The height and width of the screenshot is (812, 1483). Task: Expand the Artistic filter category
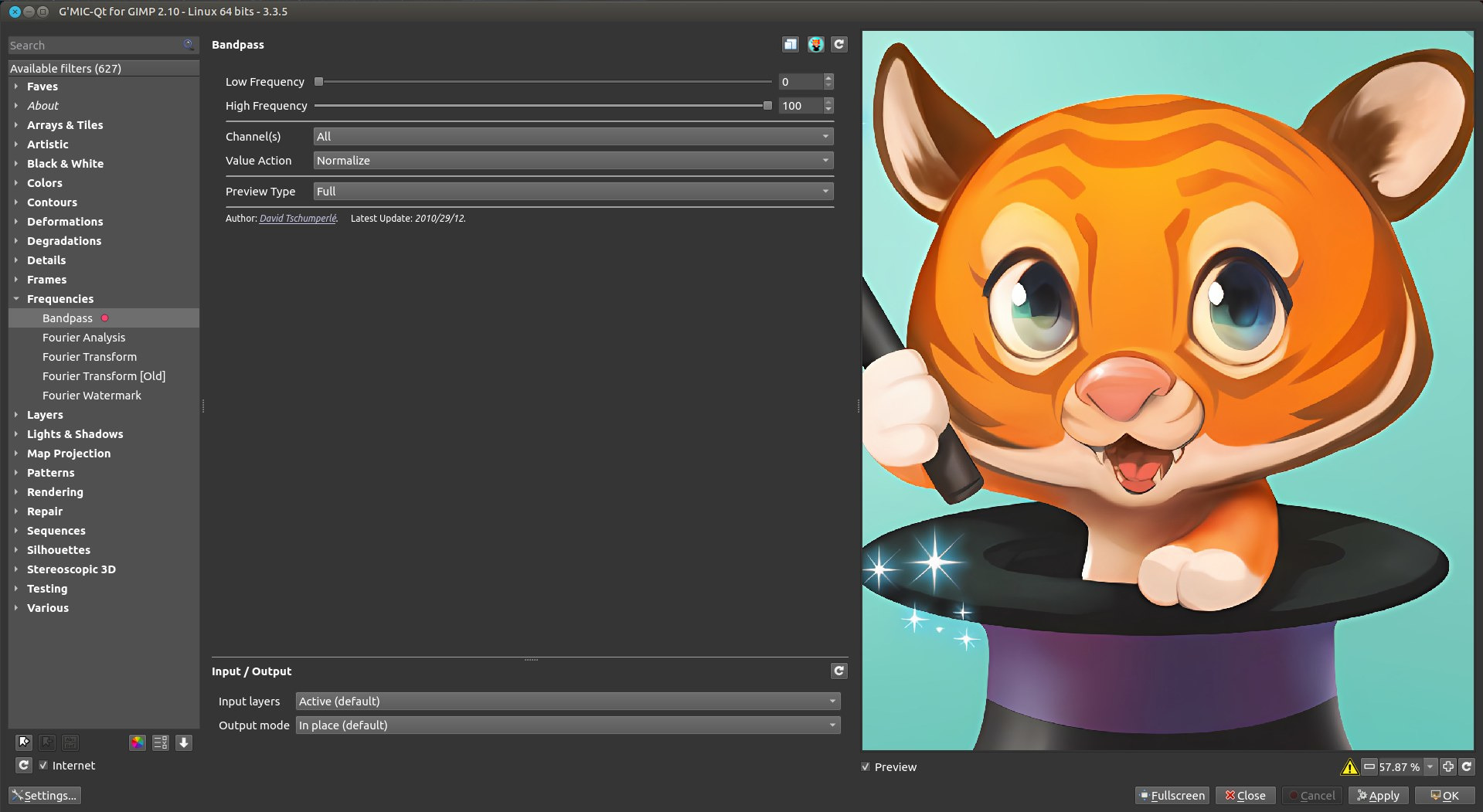point(47,144)
